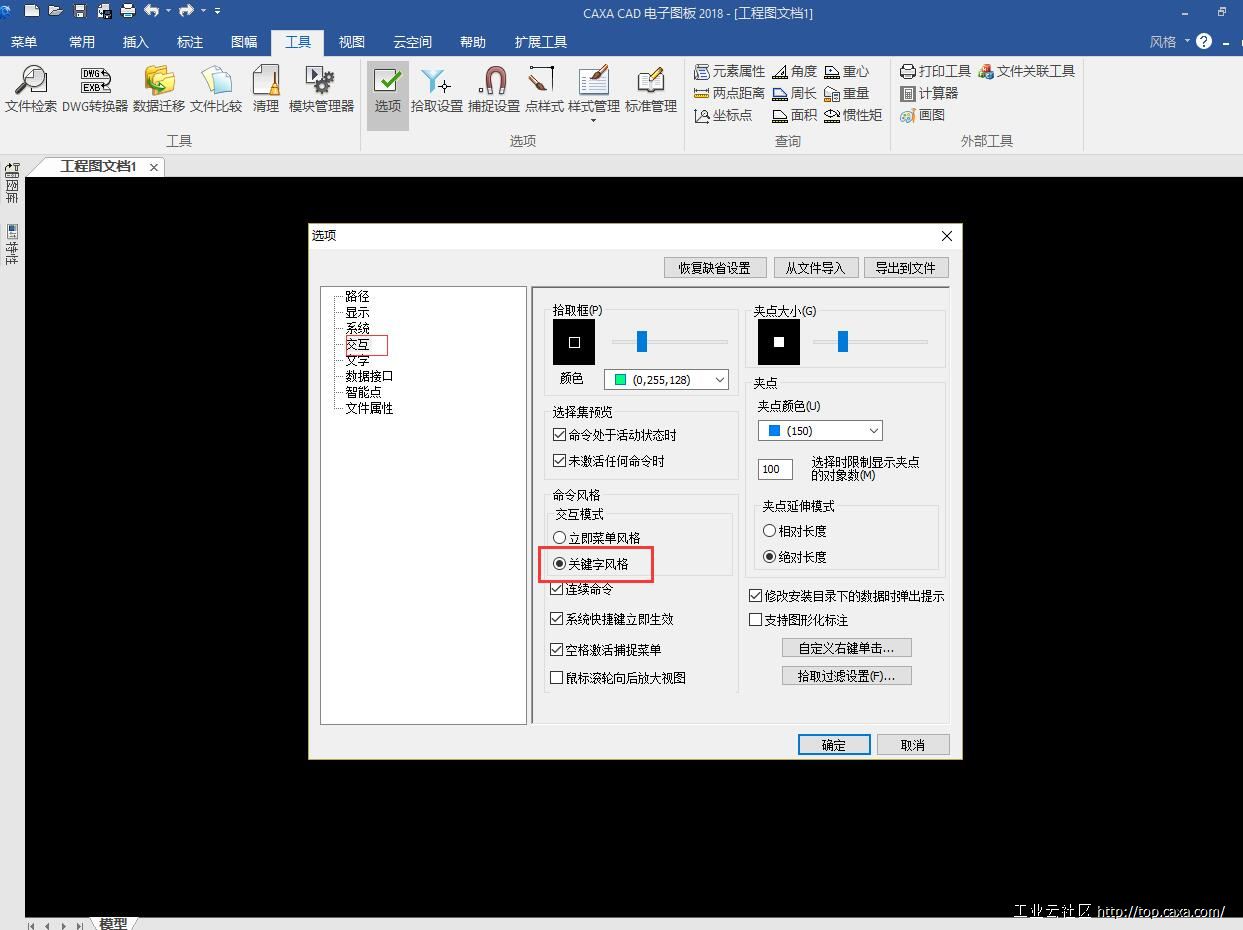Measure 角度 angle
Screen dimensions: 1243x930
point(795,72)
